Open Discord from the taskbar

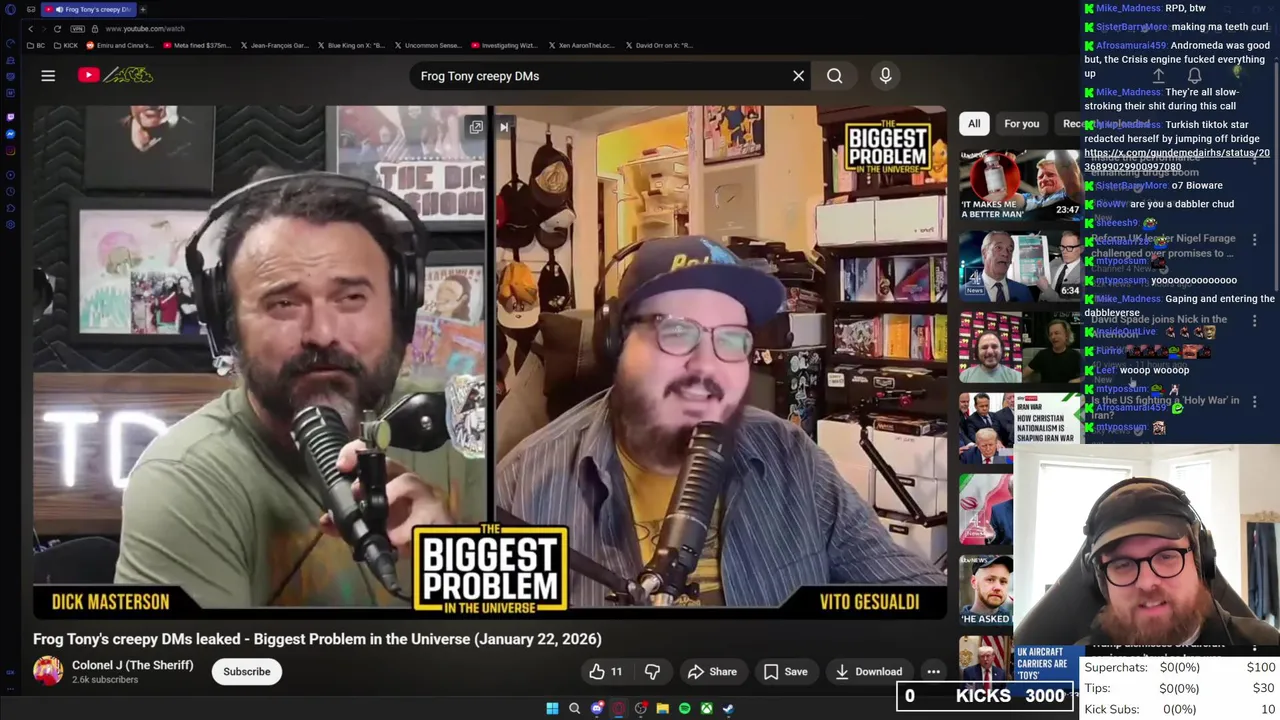point(597,708)
